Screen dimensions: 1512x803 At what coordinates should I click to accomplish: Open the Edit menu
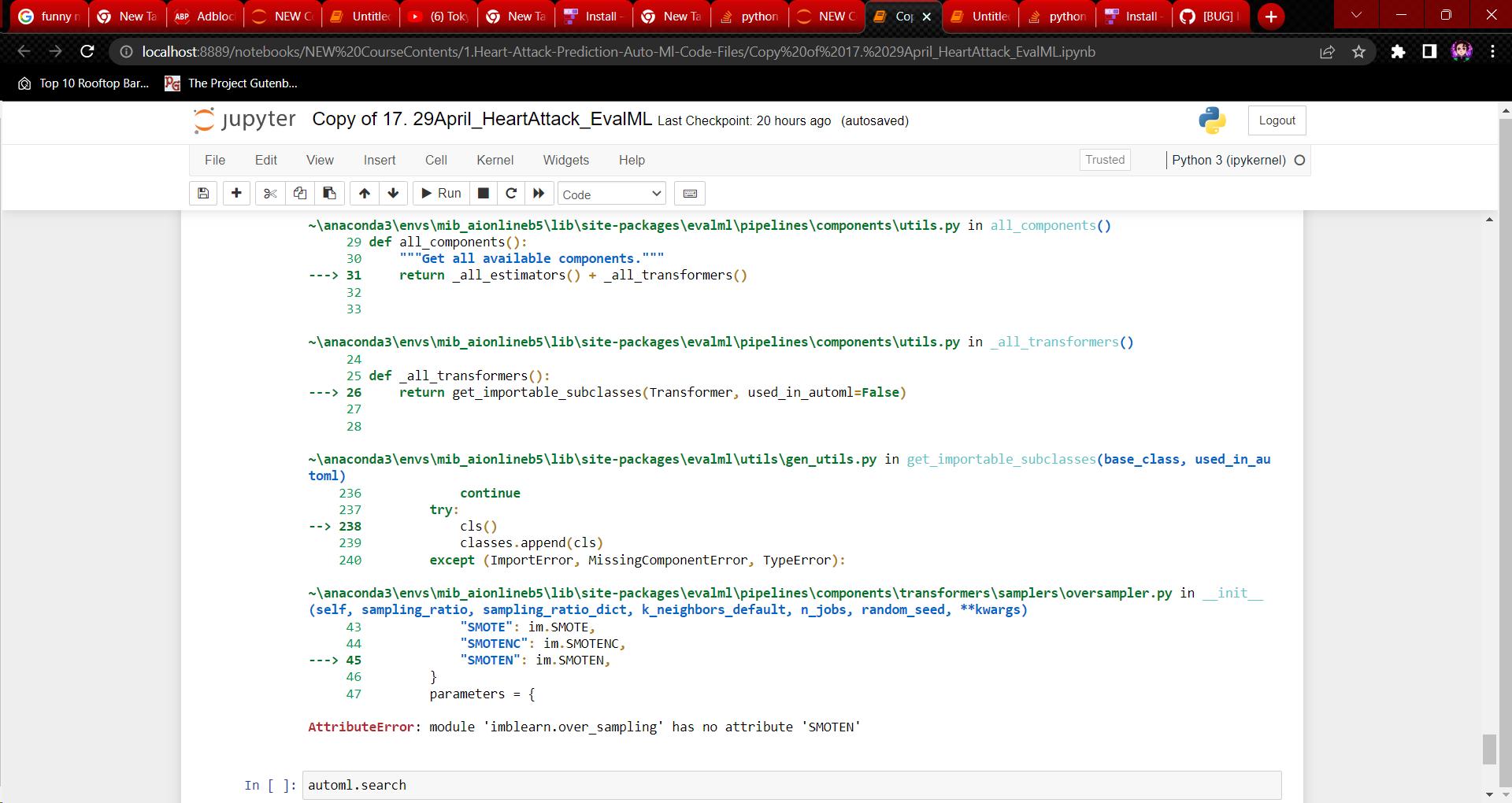(266, 160)
